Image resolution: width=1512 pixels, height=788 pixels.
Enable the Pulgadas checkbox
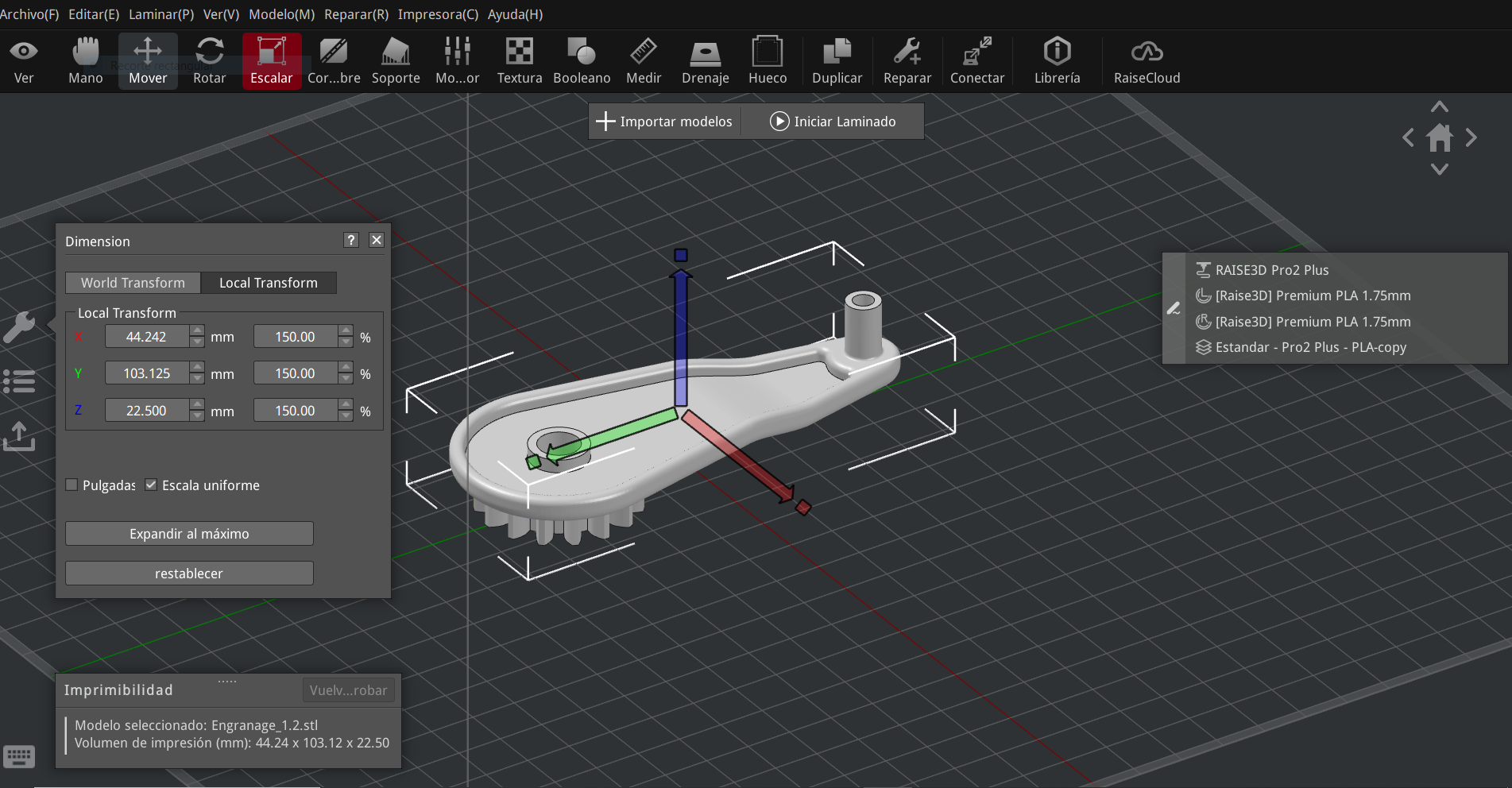(x=72, y=485)
